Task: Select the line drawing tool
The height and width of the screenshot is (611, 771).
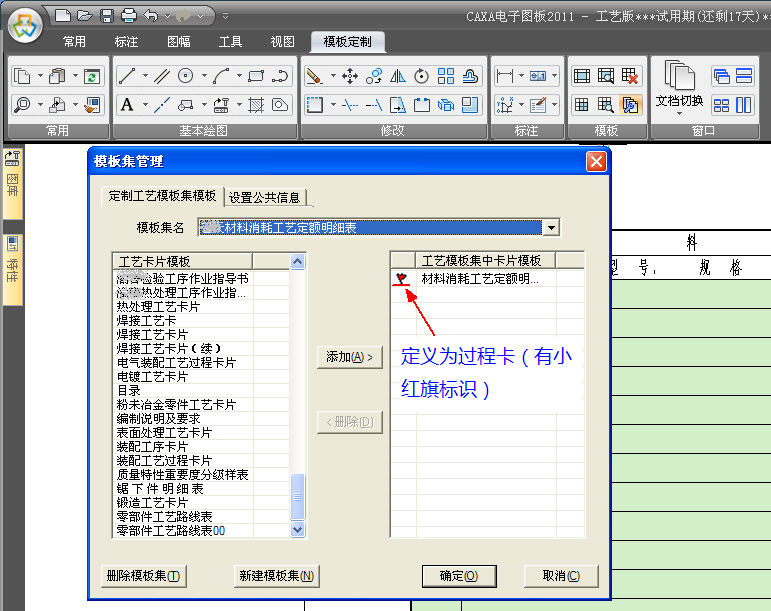Action: point(127,76)
